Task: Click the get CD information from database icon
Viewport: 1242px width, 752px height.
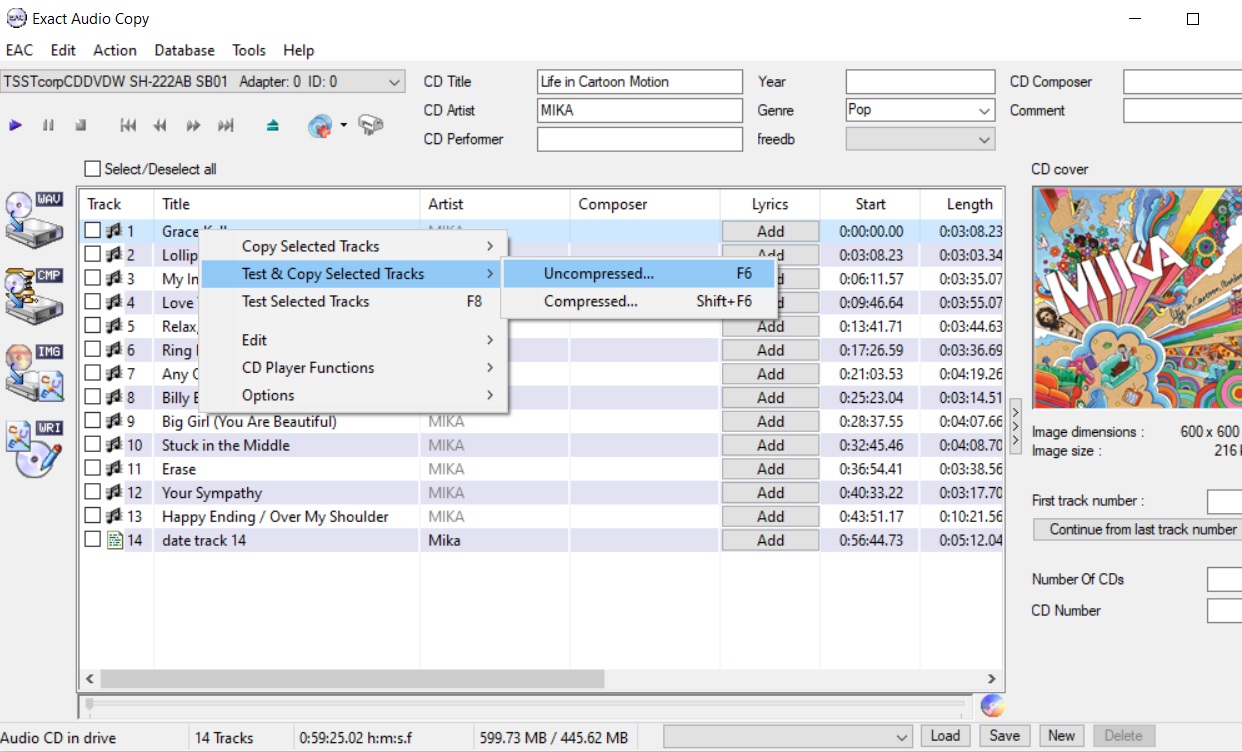Action: tap(320, 125)
